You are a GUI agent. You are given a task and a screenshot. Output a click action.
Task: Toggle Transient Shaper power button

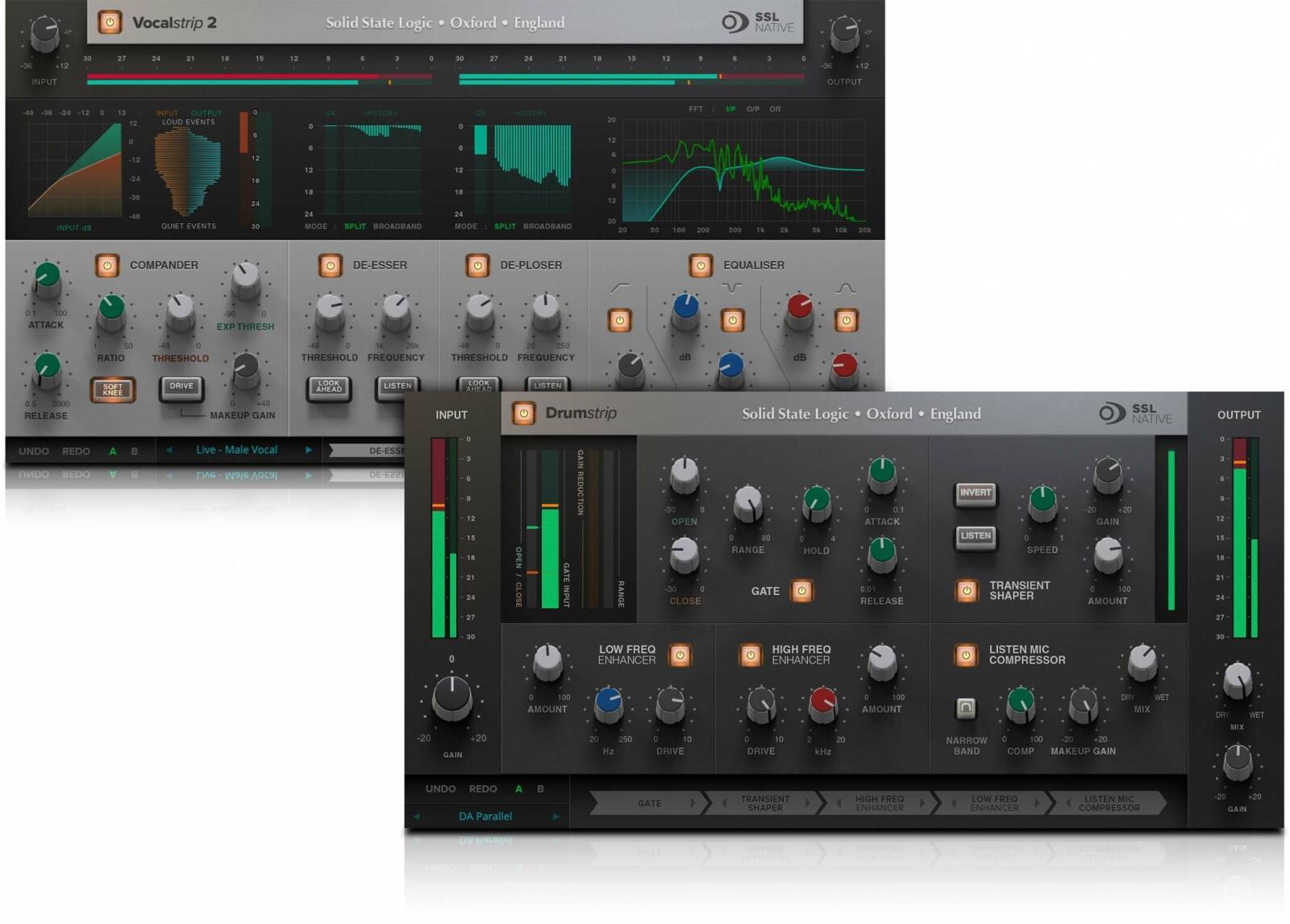967,591
